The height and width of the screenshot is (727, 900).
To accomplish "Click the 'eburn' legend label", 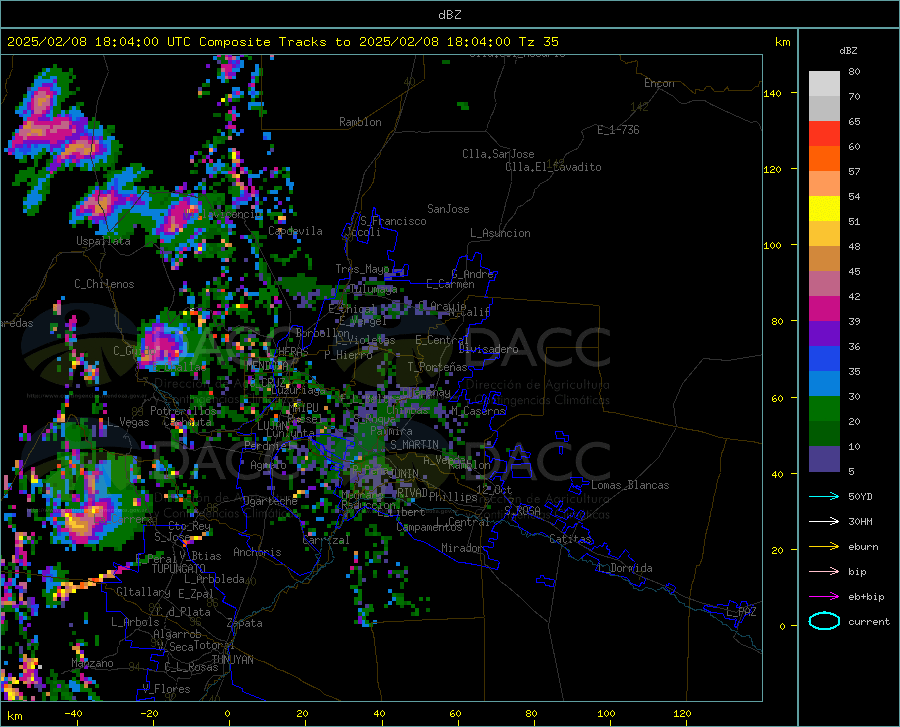I will [x=863, y=547].
